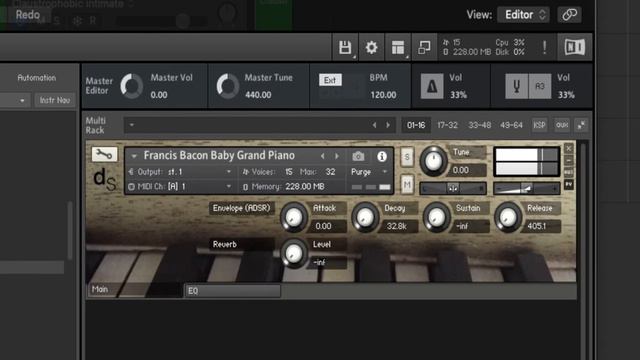
Task: Expand the instrument name dropdown arrow
Action: click(134, 156)
